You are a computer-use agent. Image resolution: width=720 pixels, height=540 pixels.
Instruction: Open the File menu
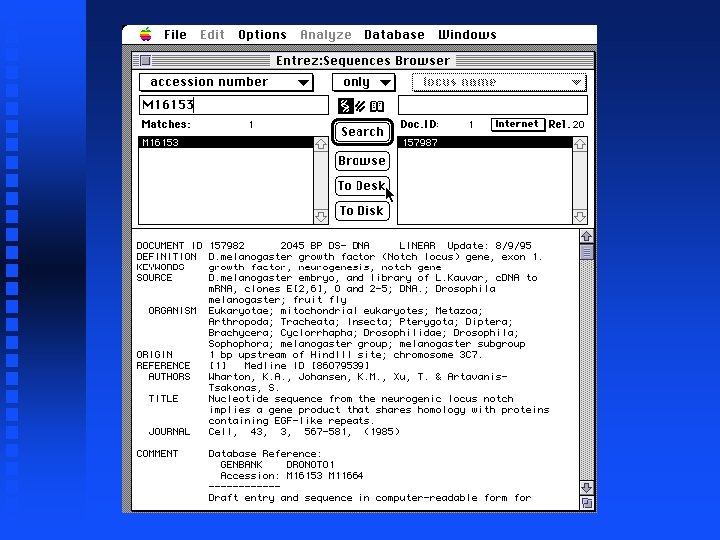[175, 35]
